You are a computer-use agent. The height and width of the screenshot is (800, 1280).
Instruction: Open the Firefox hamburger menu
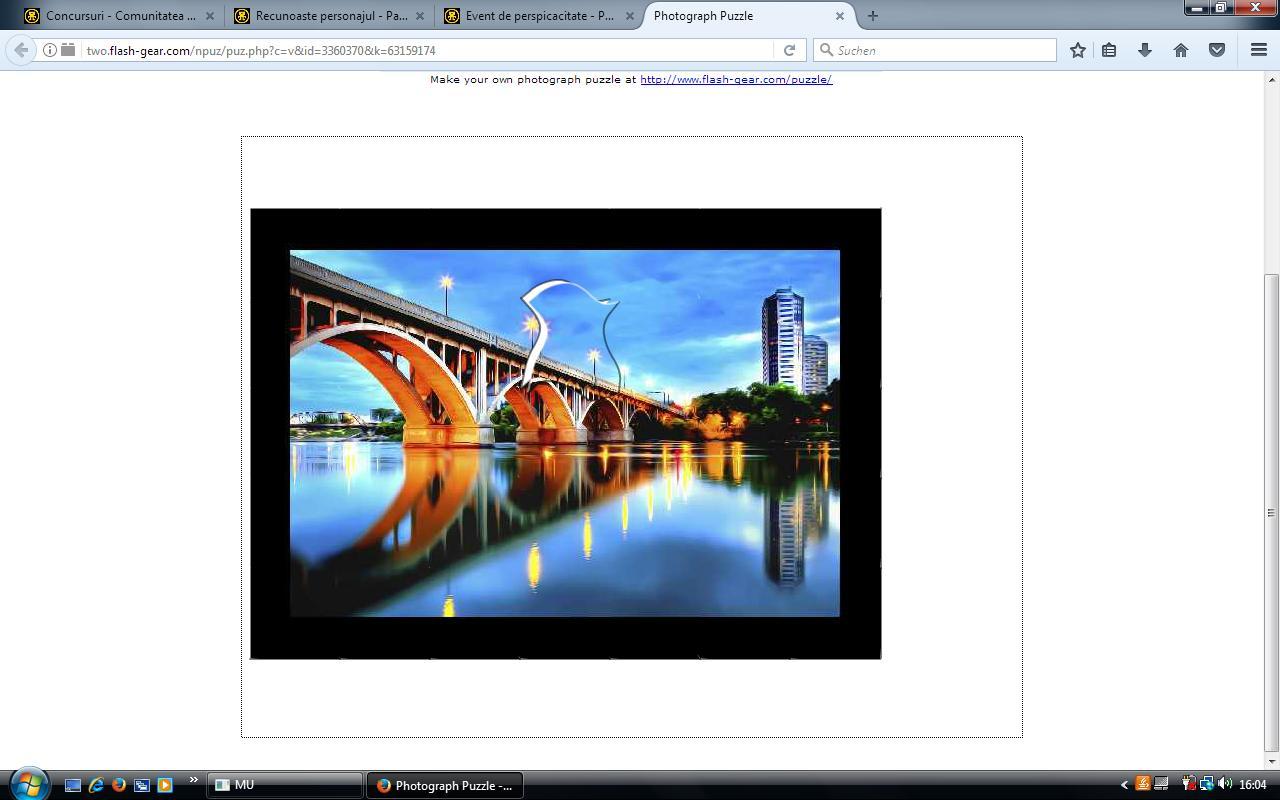pyautogui.click(x=1259, y=50)
